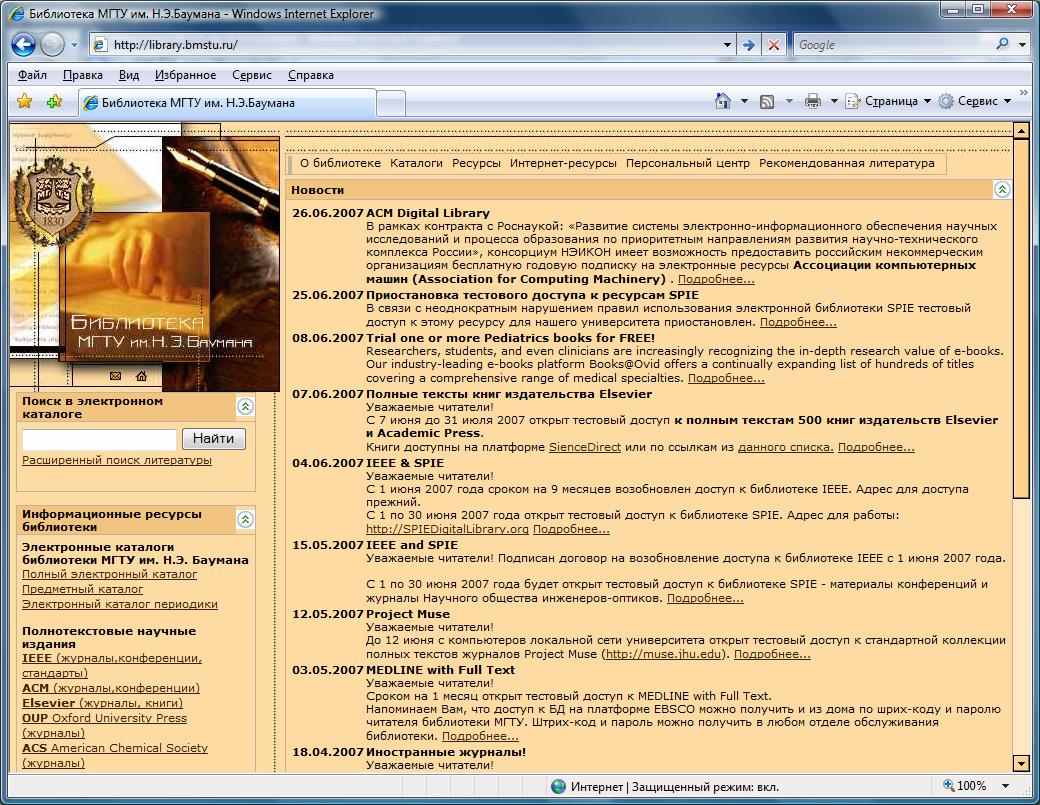The height and width of the screenshot is (805, 1040).
Task: Click the search magnifier icon
Action: pyautogui.click(x=1002, y=44)
